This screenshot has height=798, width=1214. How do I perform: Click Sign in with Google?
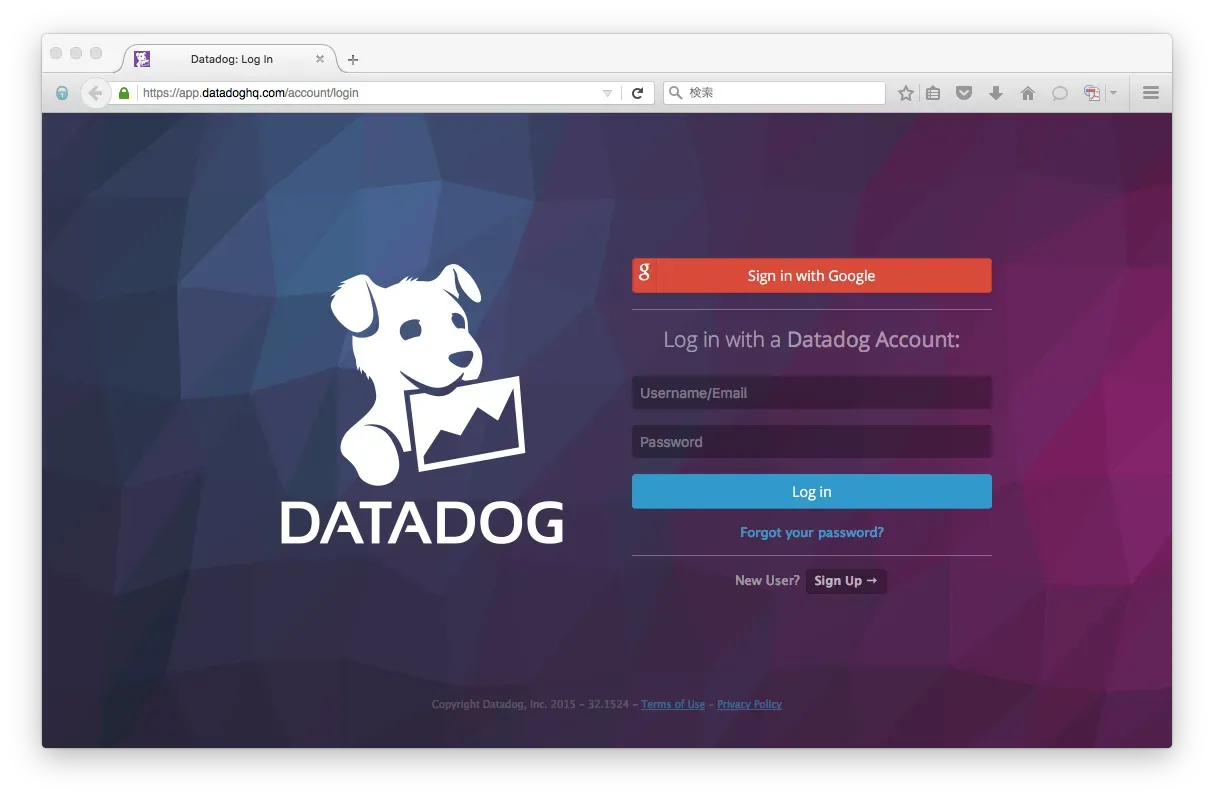coord(811,275)
